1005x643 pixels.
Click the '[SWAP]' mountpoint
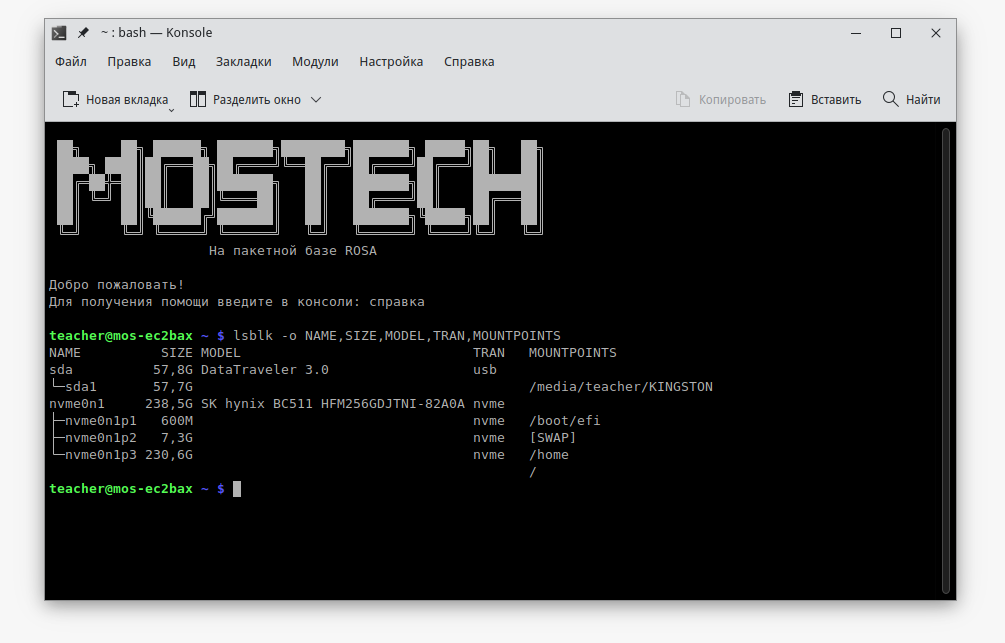point(552,438)
